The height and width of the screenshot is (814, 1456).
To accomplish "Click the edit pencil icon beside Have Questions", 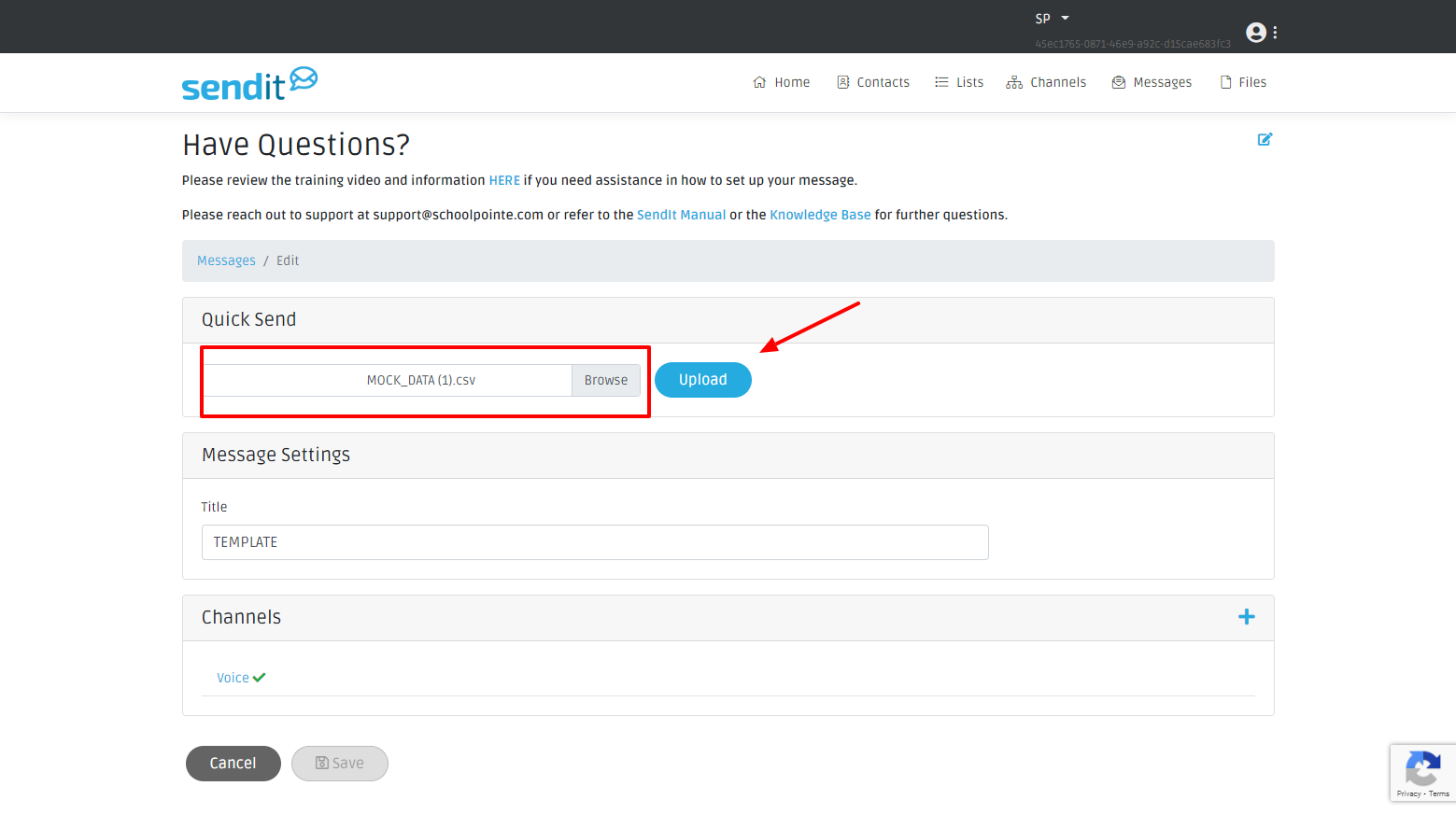I will pos(1265,139).
